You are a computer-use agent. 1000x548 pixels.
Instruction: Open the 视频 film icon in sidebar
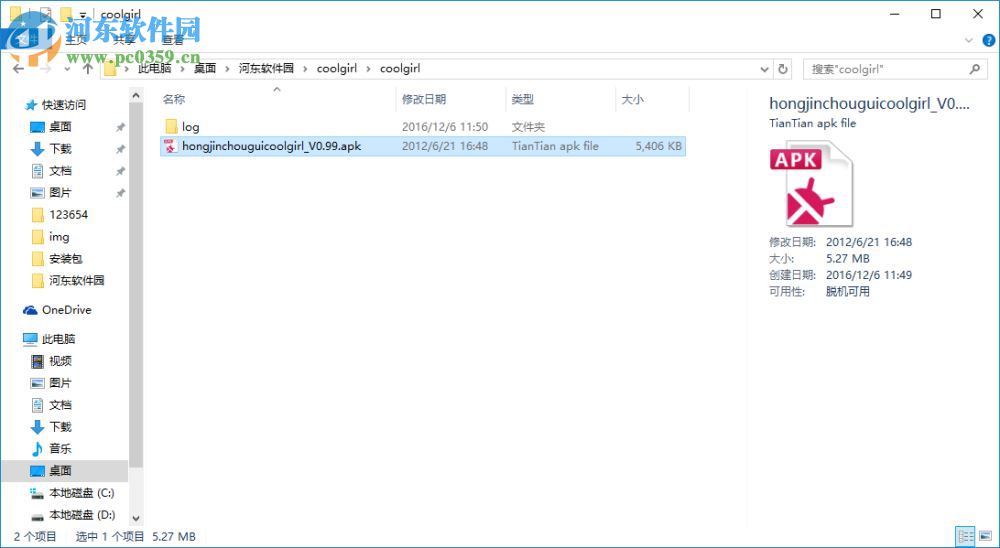38,361
